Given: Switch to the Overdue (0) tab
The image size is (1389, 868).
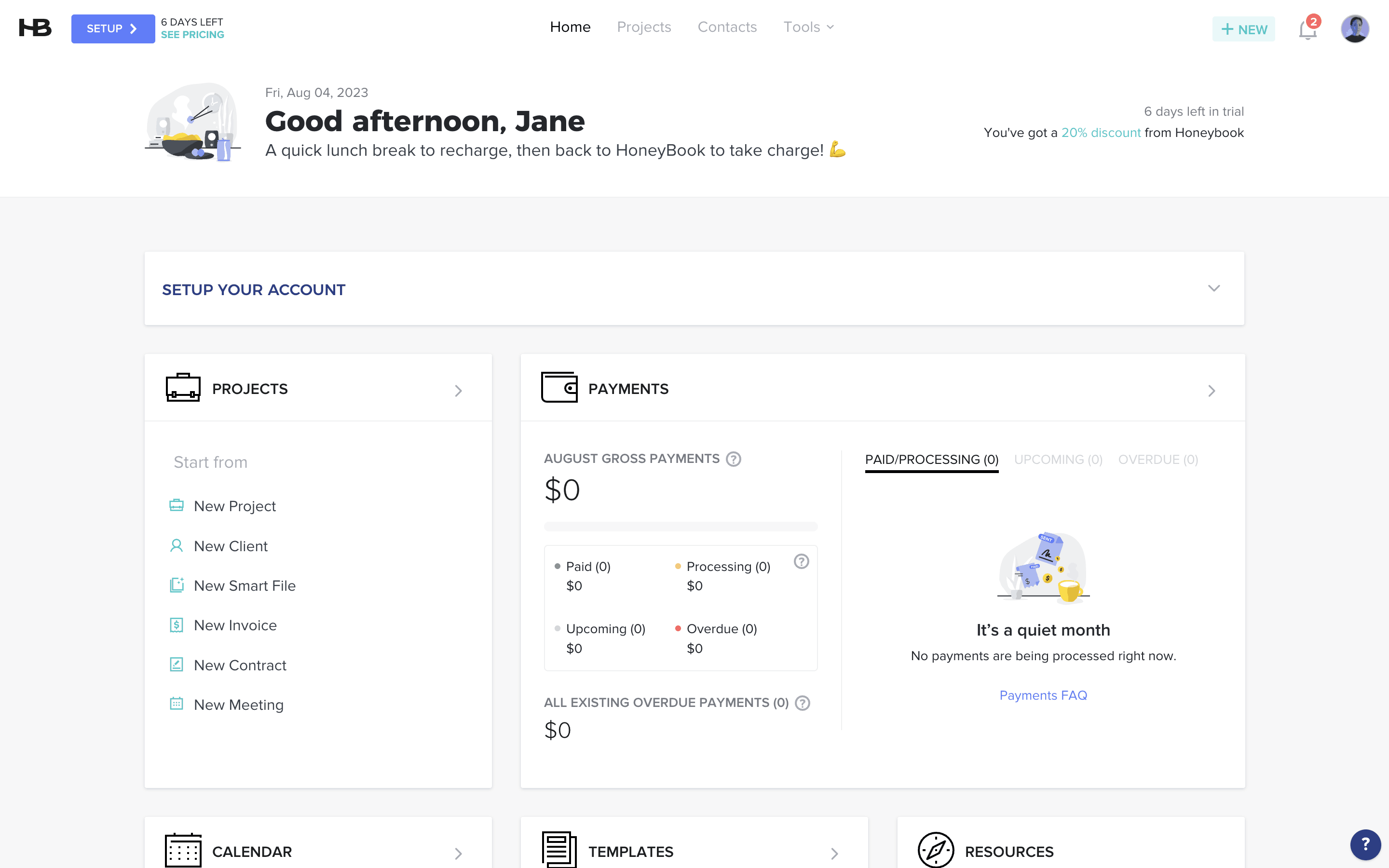Looking at the screenshot, I should [x=1157, y=460].
